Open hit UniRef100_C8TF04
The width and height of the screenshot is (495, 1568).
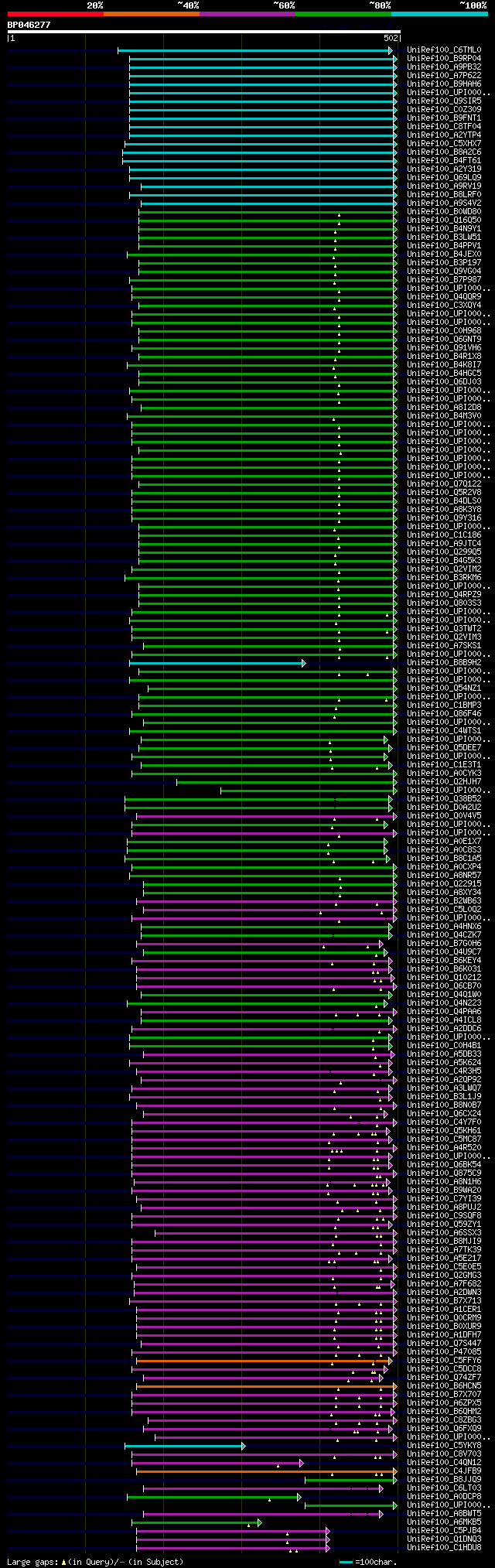[444, 127]
